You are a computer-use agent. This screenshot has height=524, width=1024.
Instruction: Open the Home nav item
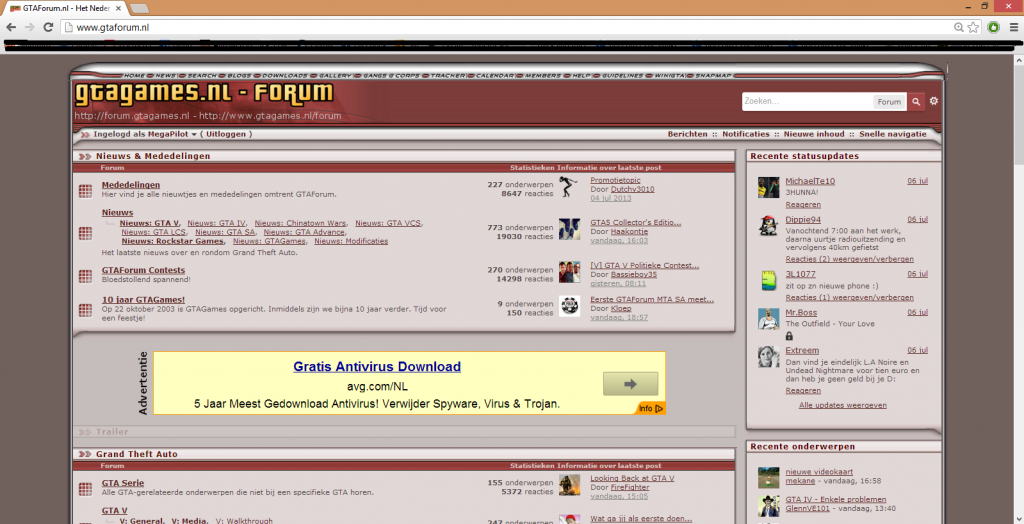134,76
